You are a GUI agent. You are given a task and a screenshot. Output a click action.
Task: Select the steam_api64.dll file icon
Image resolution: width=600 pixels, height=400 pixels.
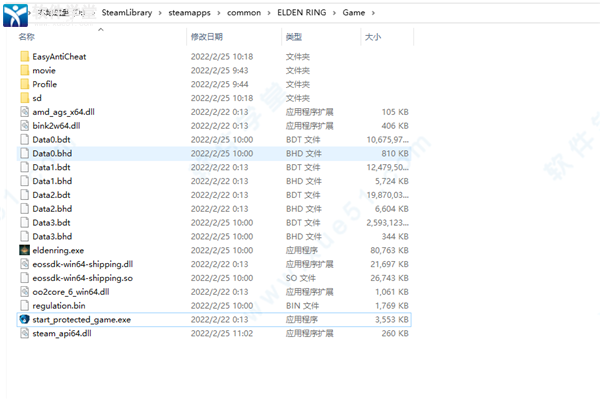pos(24,333)
